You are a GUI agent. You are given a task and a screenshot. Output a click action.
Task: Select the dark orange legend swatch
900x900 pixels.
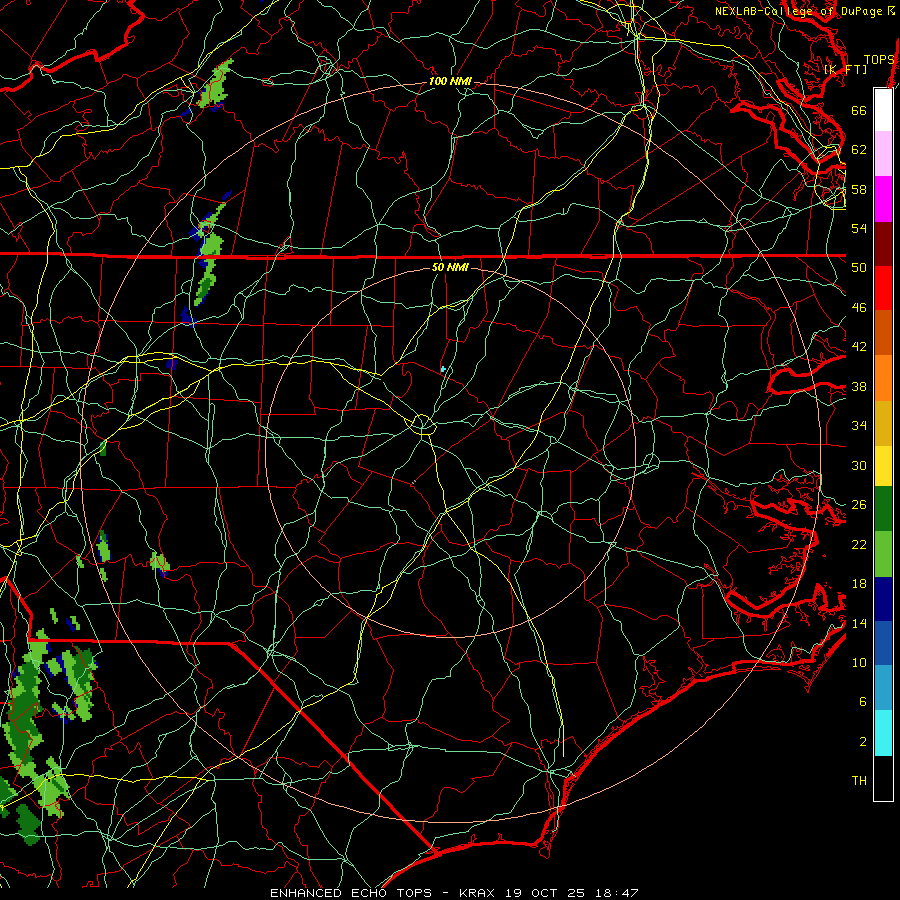(x=883, y=332)
